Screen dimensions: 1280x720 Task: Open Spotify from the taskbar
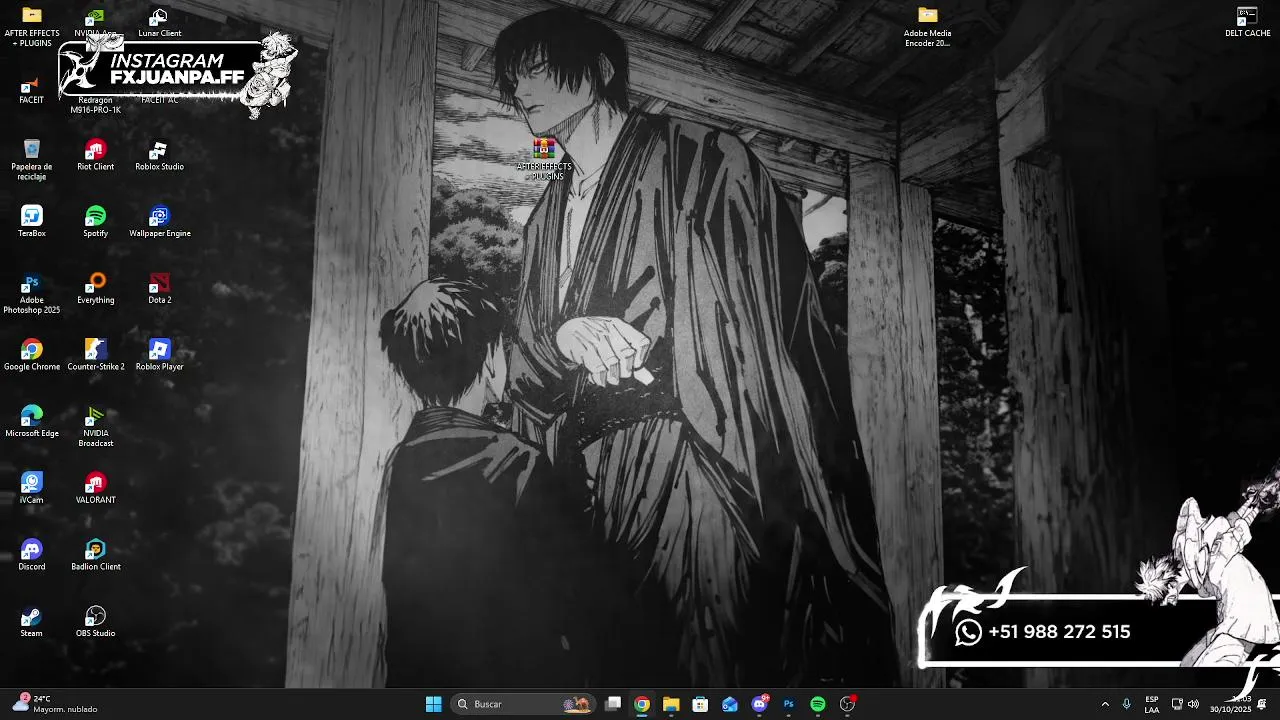pyautogui.click(x=818, y=704)
